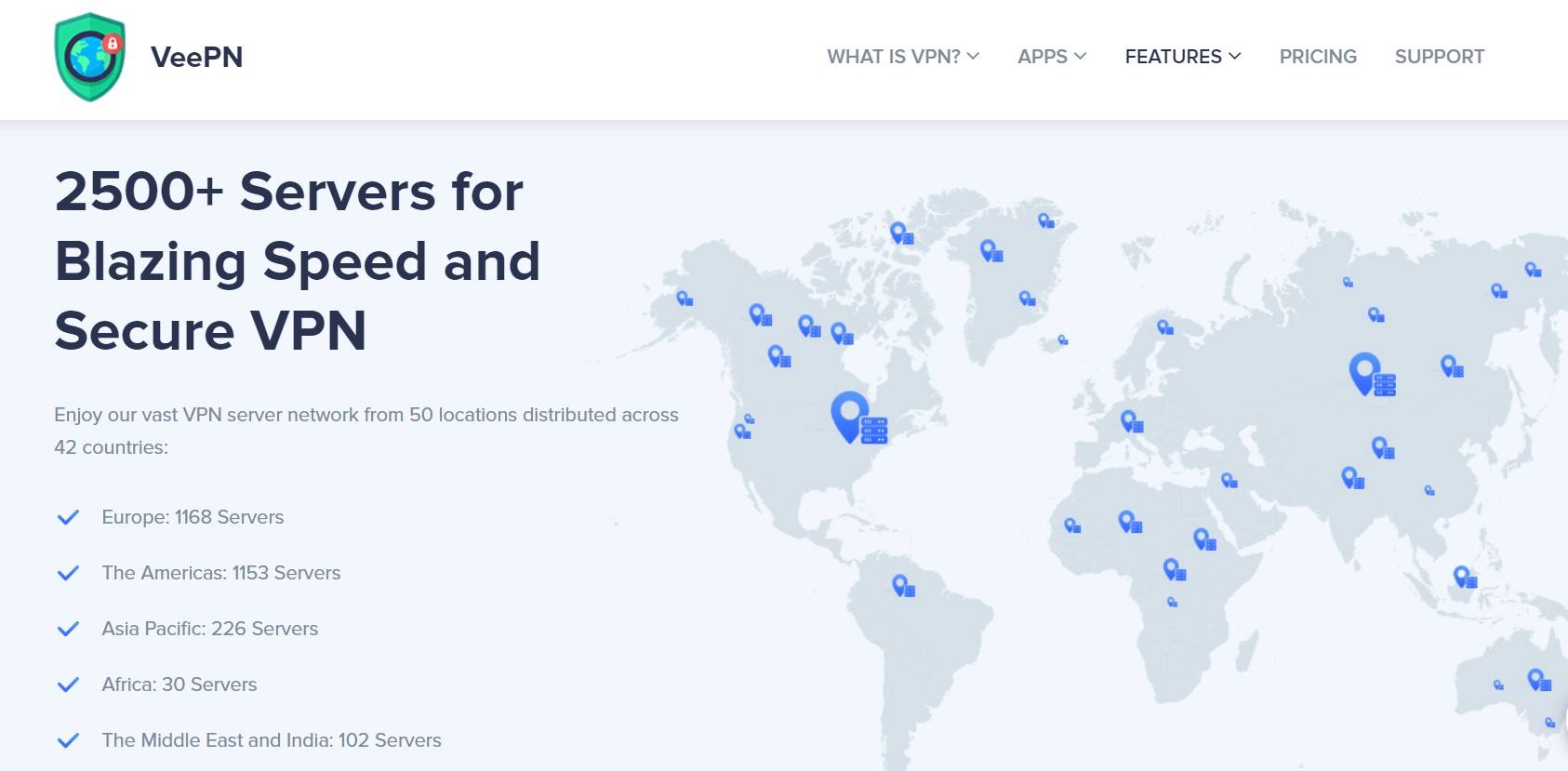
Task: Click the server pin over Central Africa
Action: 1175,569
